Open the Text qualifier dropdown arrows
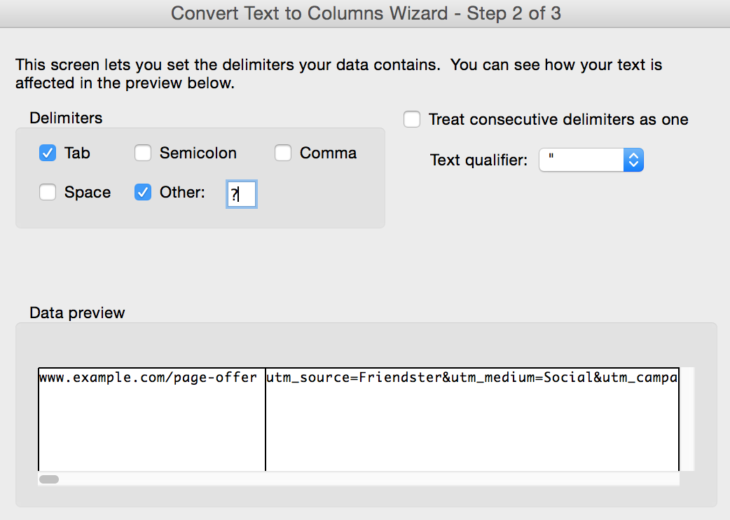 (x=633, y=160)
